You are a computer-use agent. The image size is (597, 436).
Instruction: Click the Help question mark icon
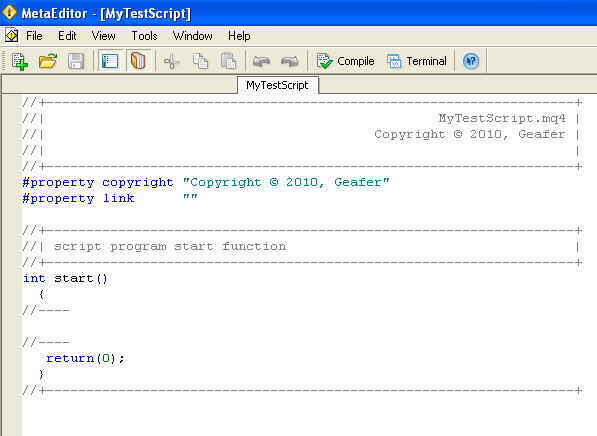pyautogui.click(x=471, y=61)
